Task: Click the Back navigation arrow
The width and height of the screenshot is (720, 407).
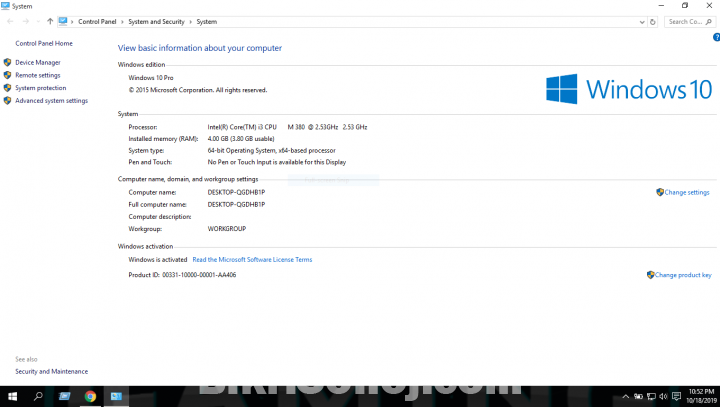Action: (10, 22)
